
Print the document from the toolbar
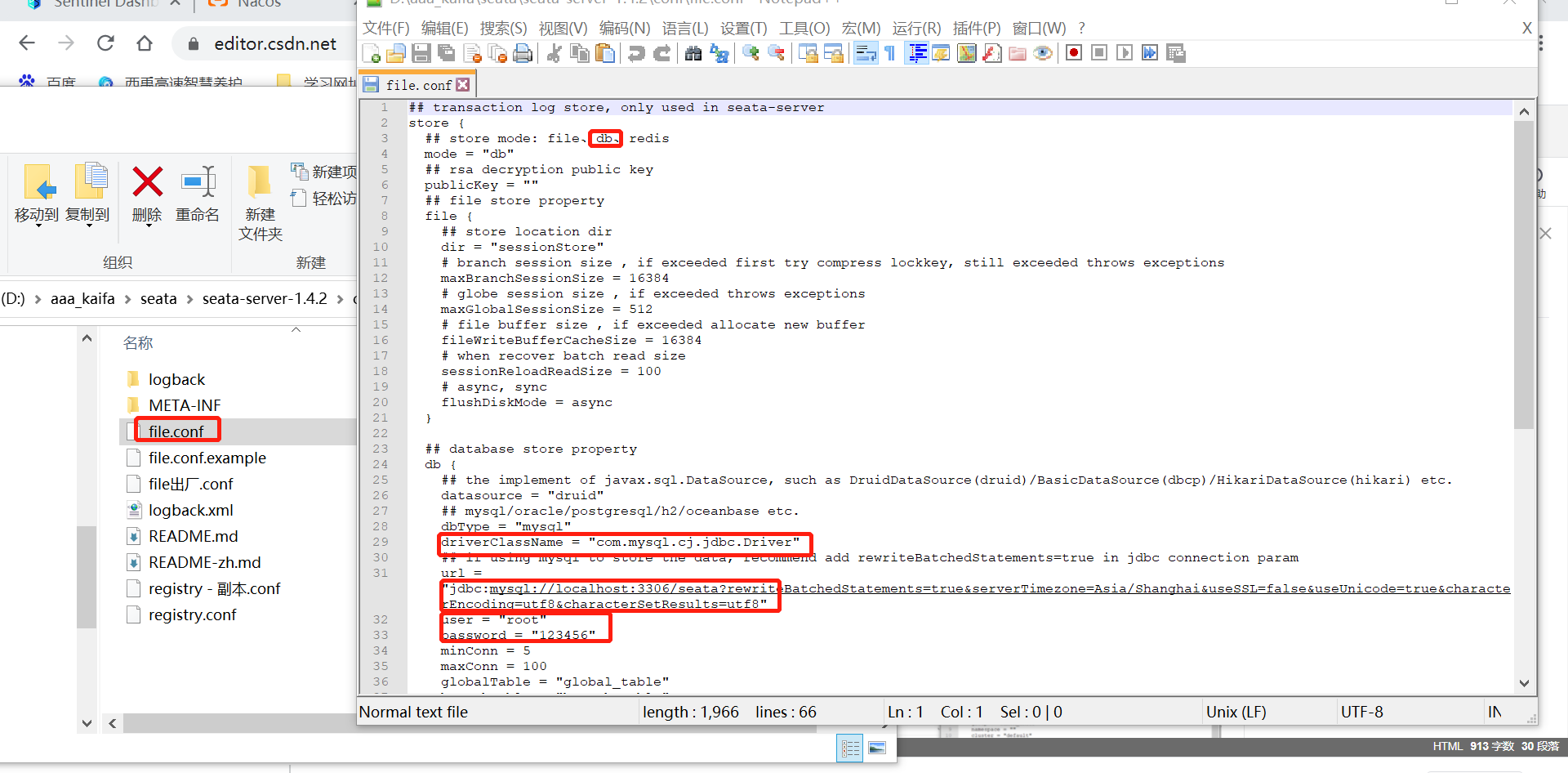pos(522,52)
